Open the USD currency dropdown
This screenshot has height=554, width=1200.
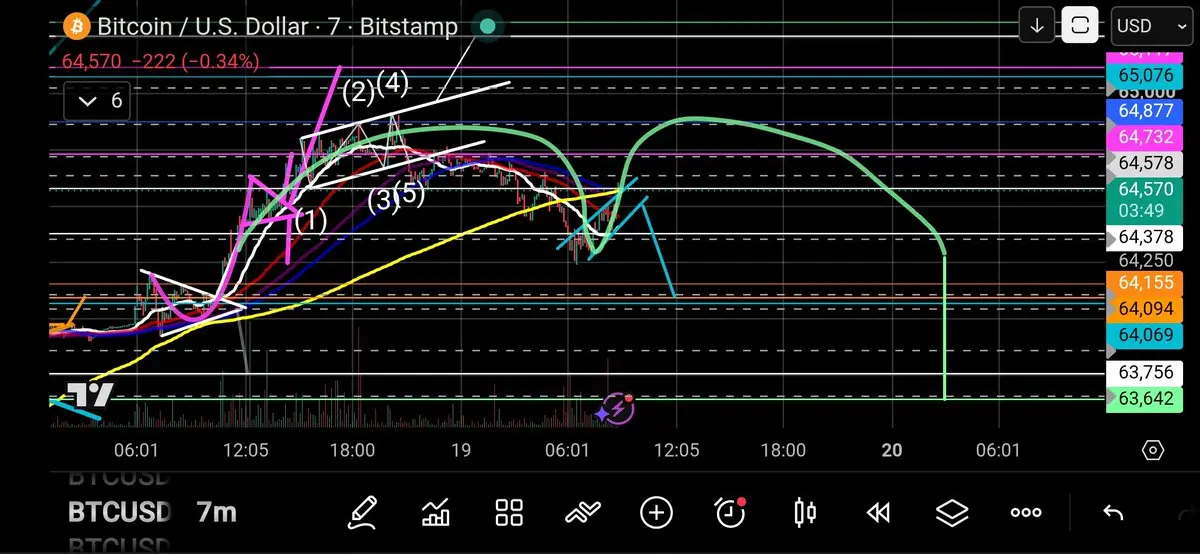tap(1145, 26)
